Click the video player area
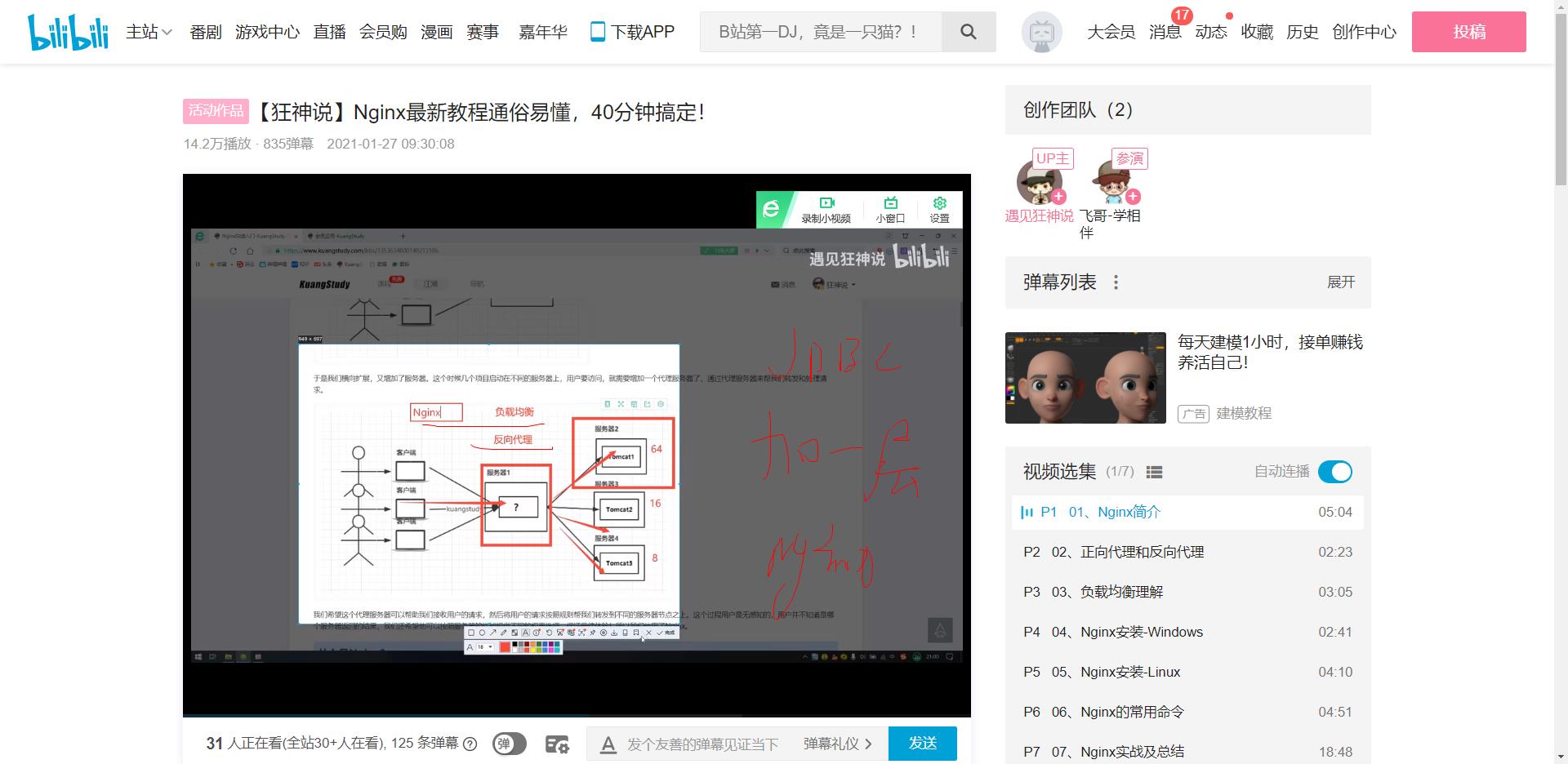1568x764 pixels. 577,446
